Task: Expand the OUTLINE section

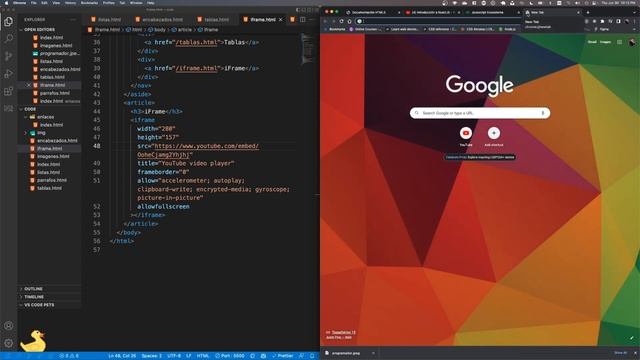Action: [33, 289]
